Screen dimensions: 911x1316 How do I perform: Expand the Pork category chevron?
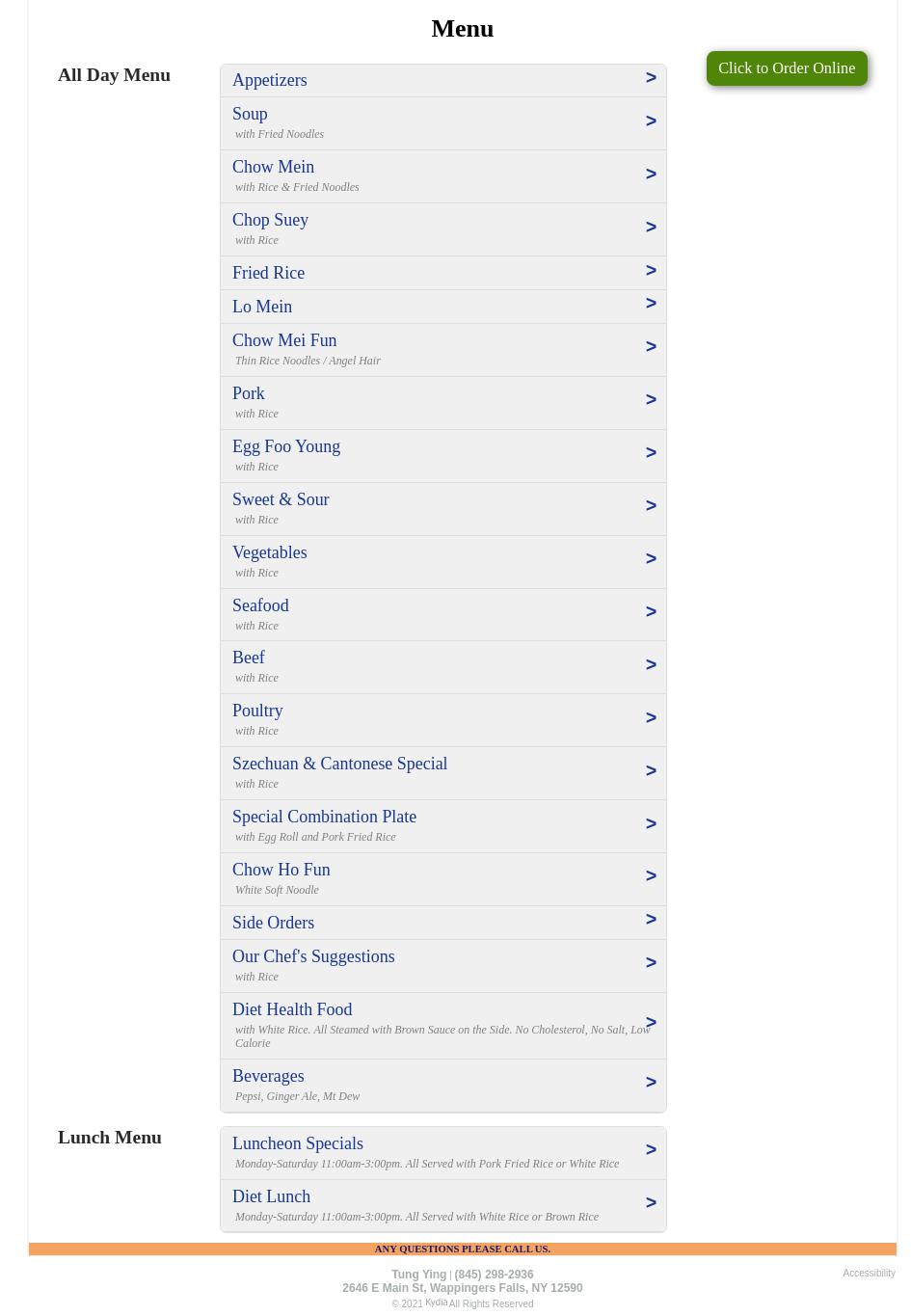pyautogui.click(x=651, y=400)
